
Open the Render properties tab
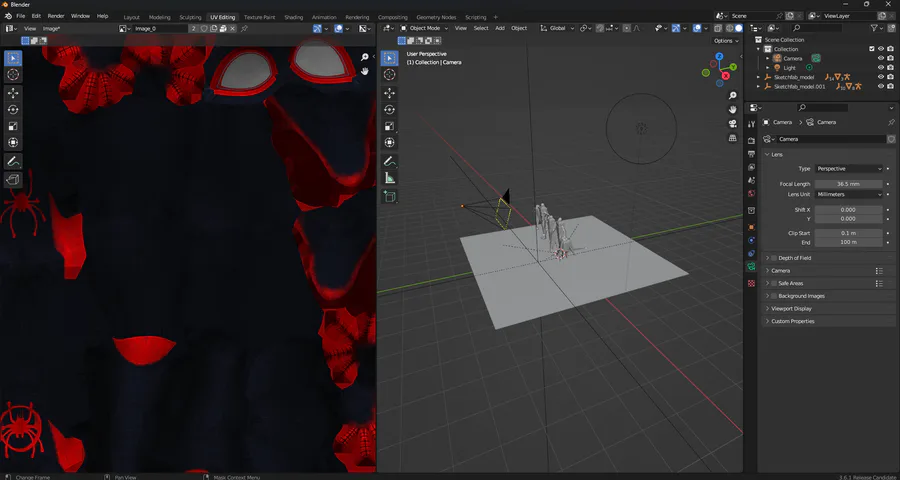751,141
